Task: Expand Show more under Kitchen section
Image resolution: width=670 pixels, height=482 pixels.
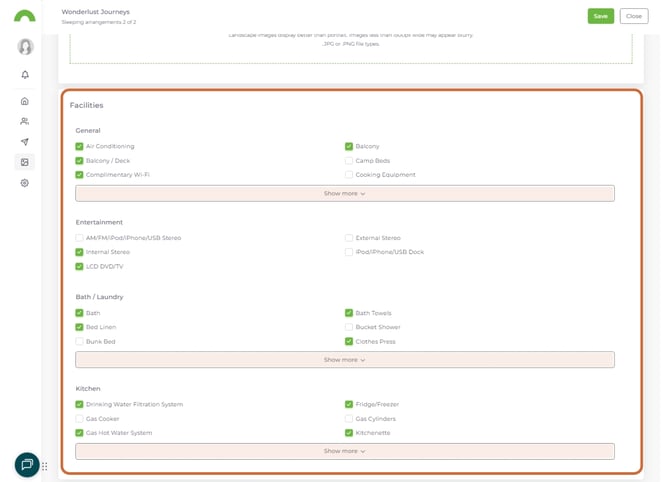Action: tap(344, 451)
